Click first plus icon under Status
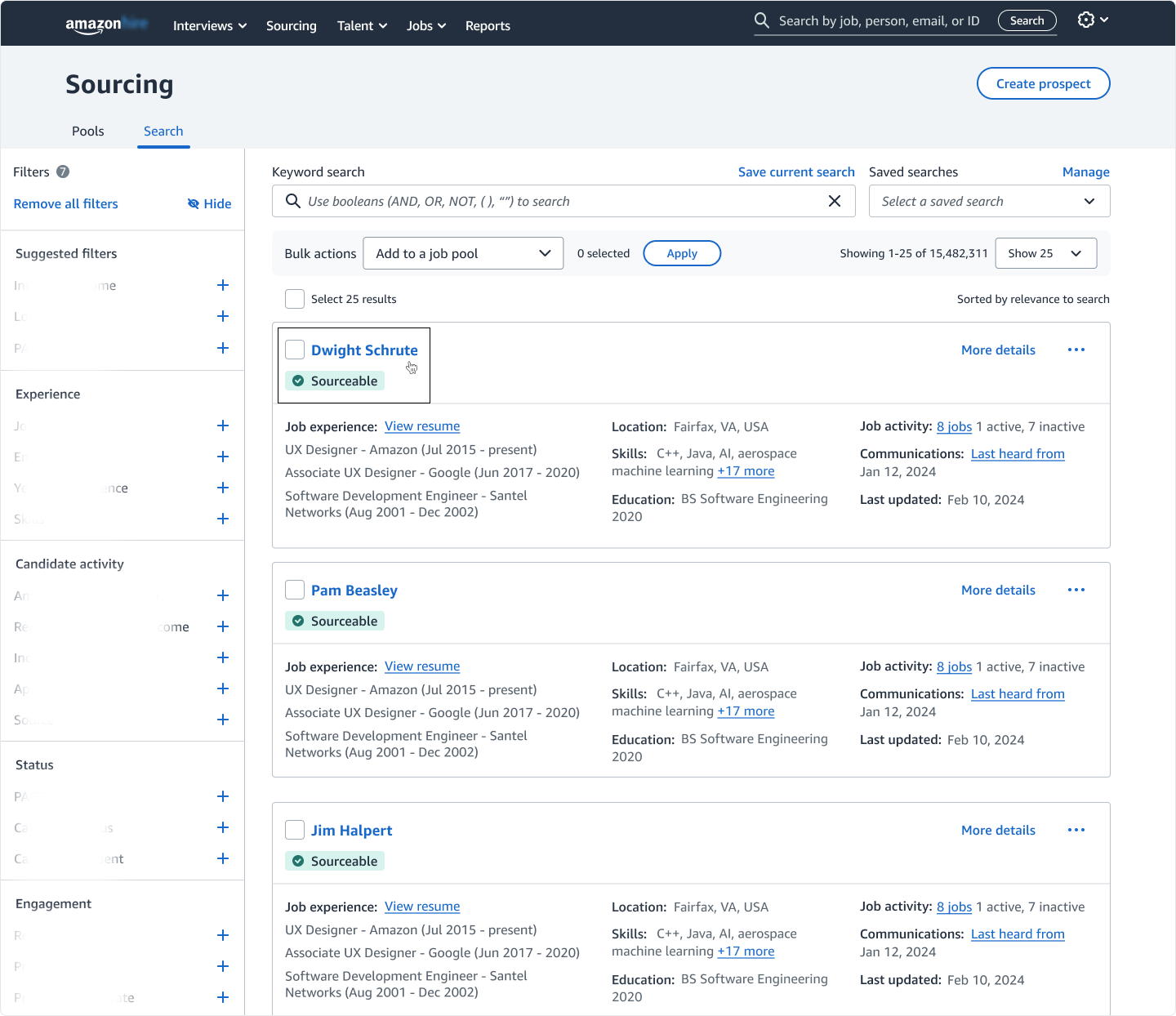 tap(223, 796)
